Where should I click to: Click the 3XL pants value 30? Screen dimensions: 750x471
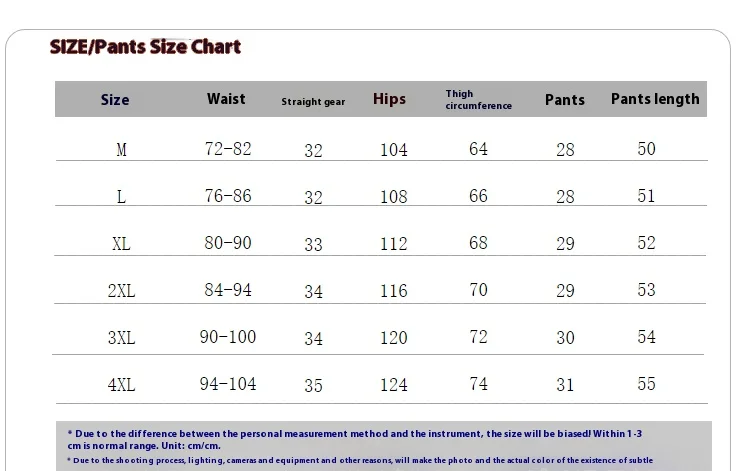pos(565,338)
